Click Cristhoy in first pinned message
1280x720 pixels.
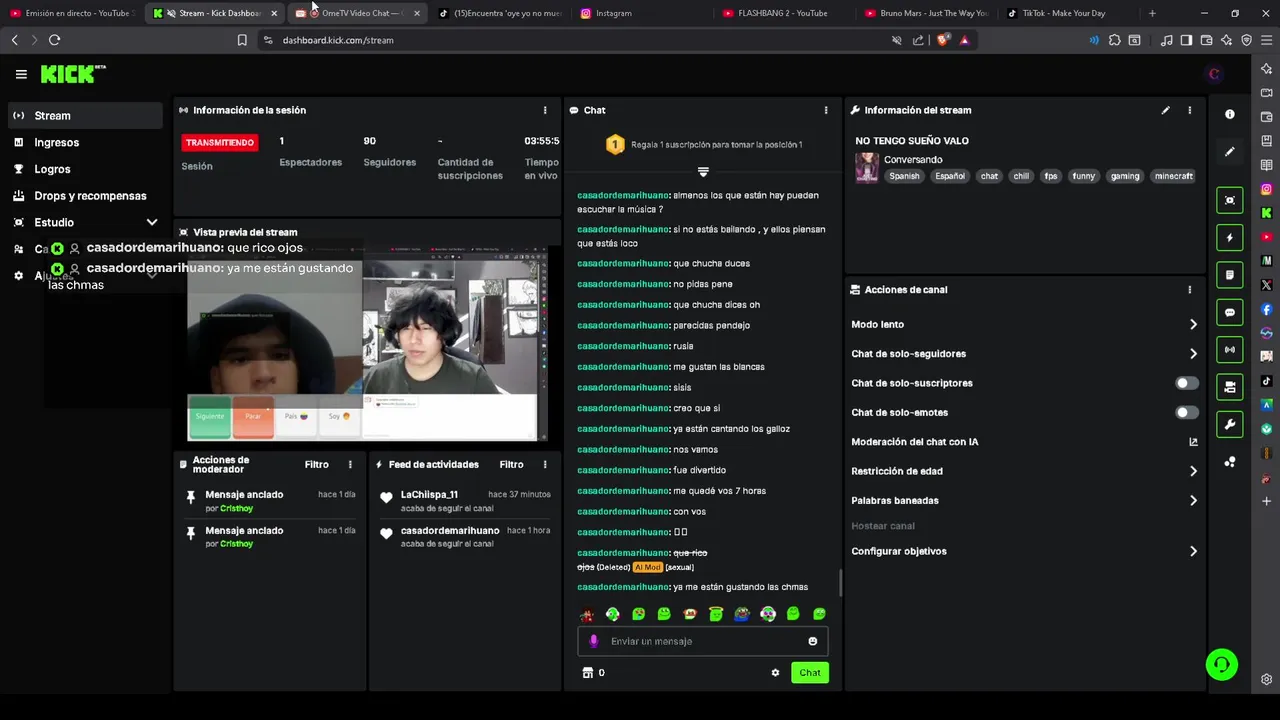237,509
